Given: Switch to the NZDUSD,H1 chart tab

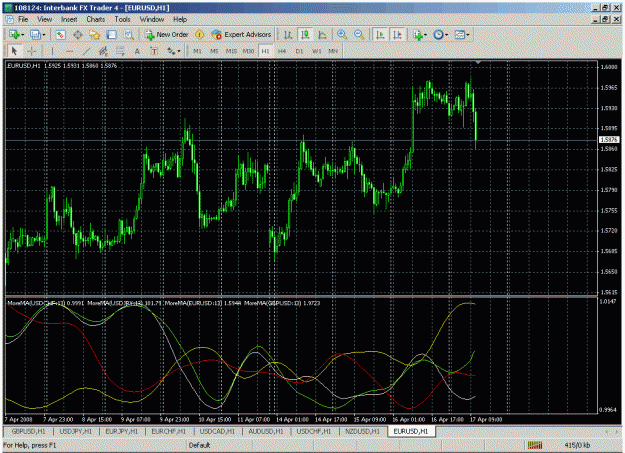Looking at the screenshot, I should tap(363, 431).
